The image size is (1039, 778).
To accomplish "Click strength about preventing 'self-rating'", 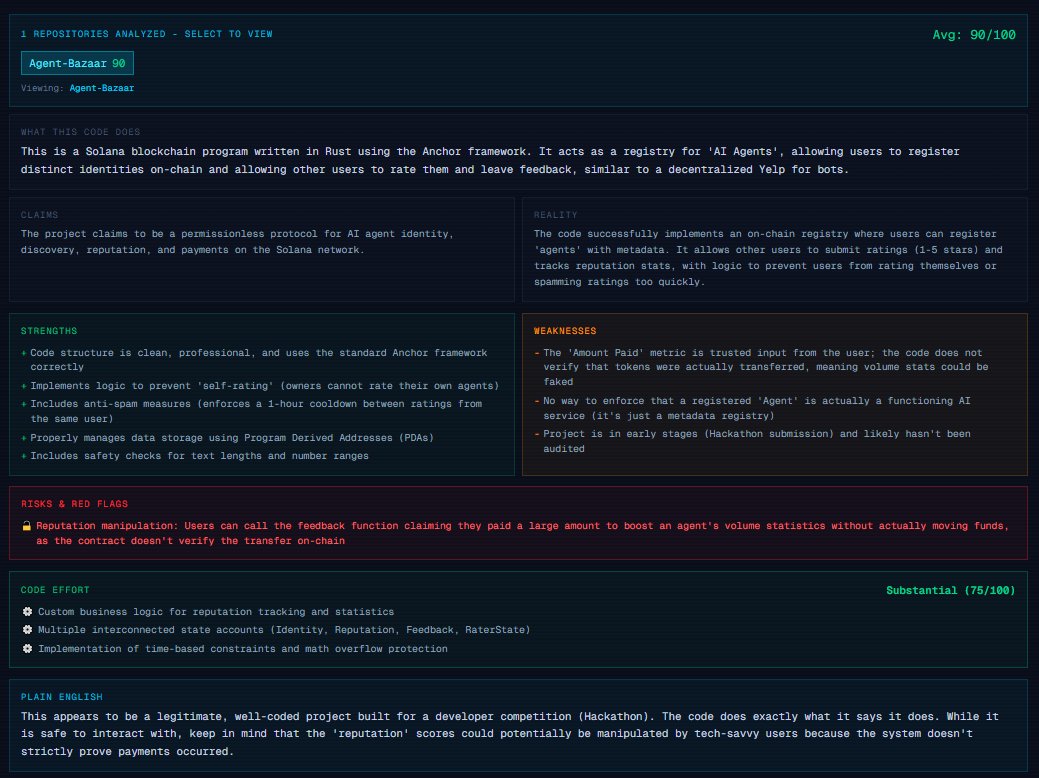I will 264,386.
